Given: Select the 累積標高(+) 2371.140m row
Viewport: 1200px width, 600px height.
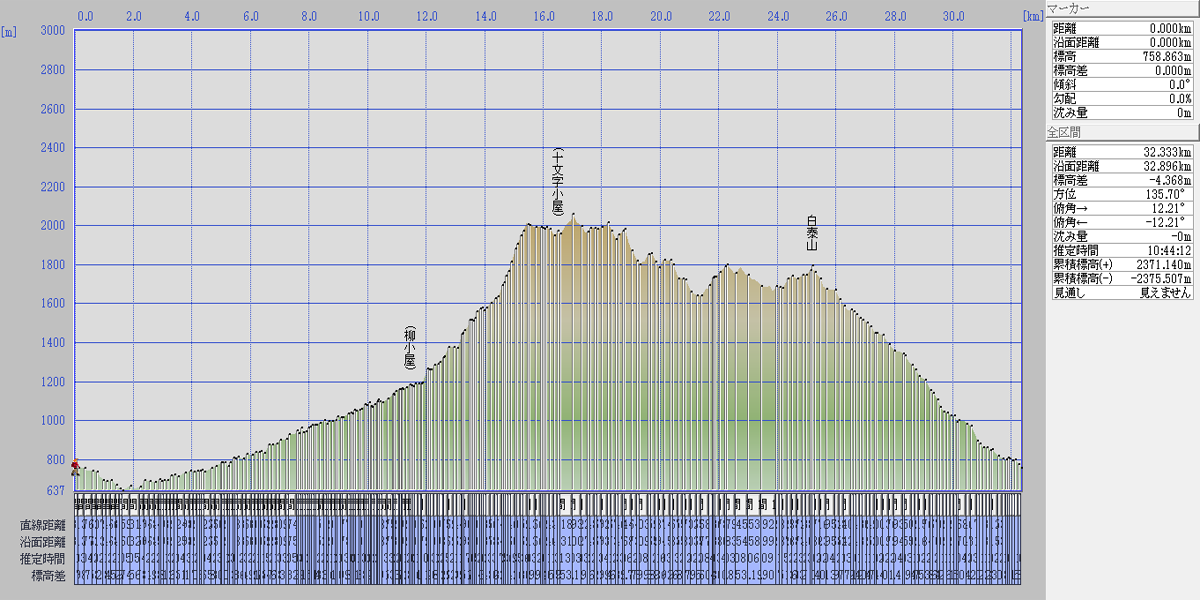Looking at the screenshot, I should [x=1122, y=264].
